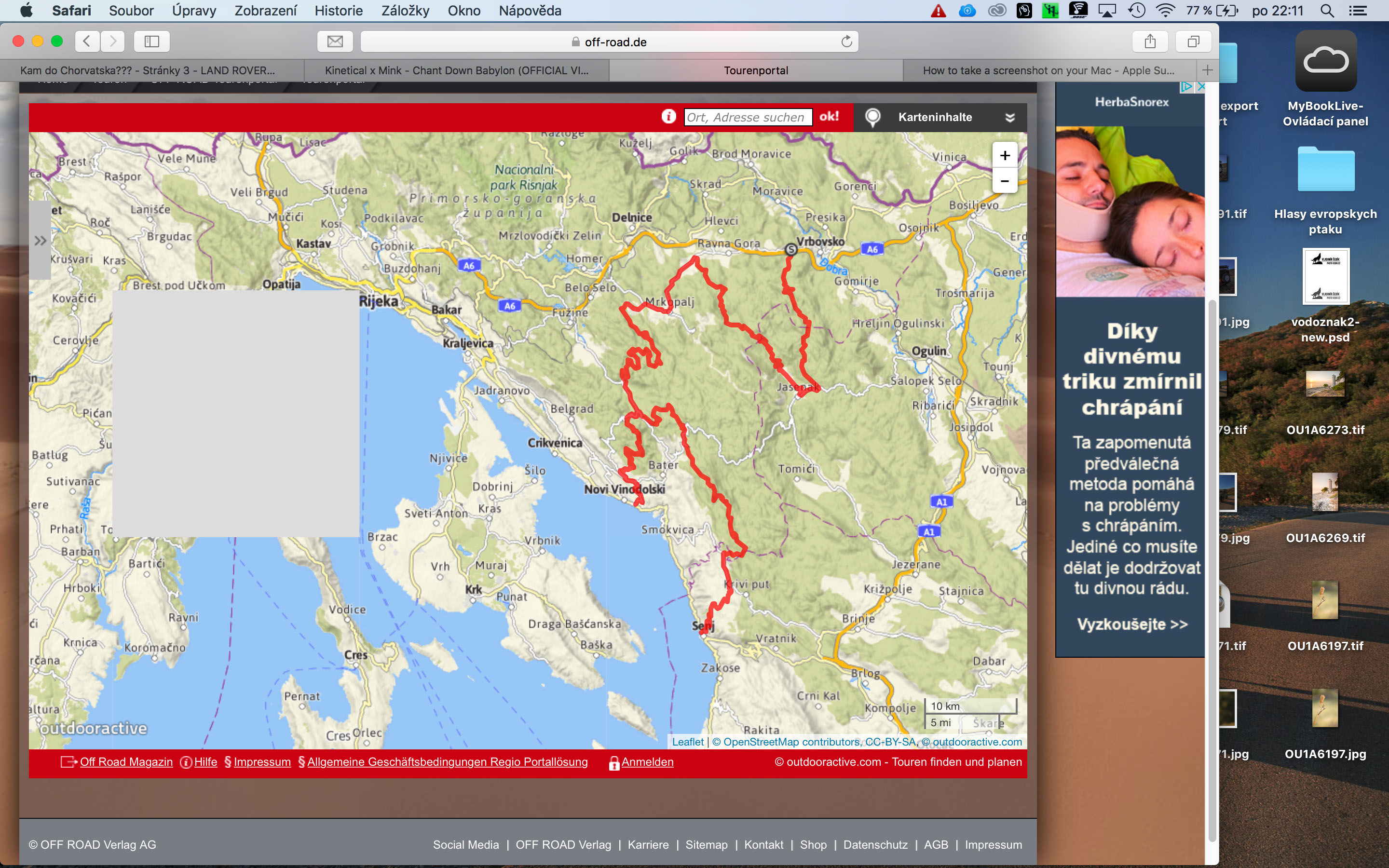Expand the Karteninhalte dropdown
The image size is (1389, 868).
(1009, 117)
